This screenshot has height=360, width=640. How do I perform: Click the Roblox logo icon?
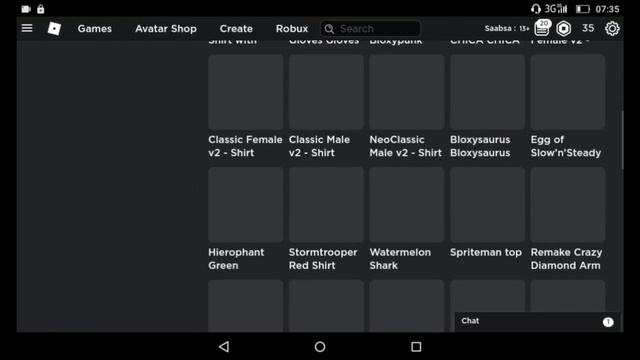pyautogui.click(x=54, y=29)
